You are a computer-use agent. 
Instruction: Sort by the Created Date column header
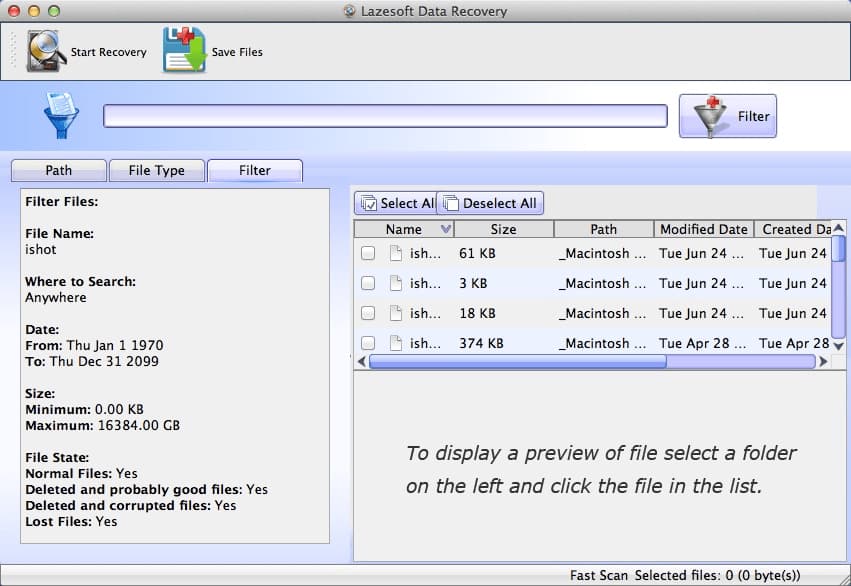coord(793,229)
